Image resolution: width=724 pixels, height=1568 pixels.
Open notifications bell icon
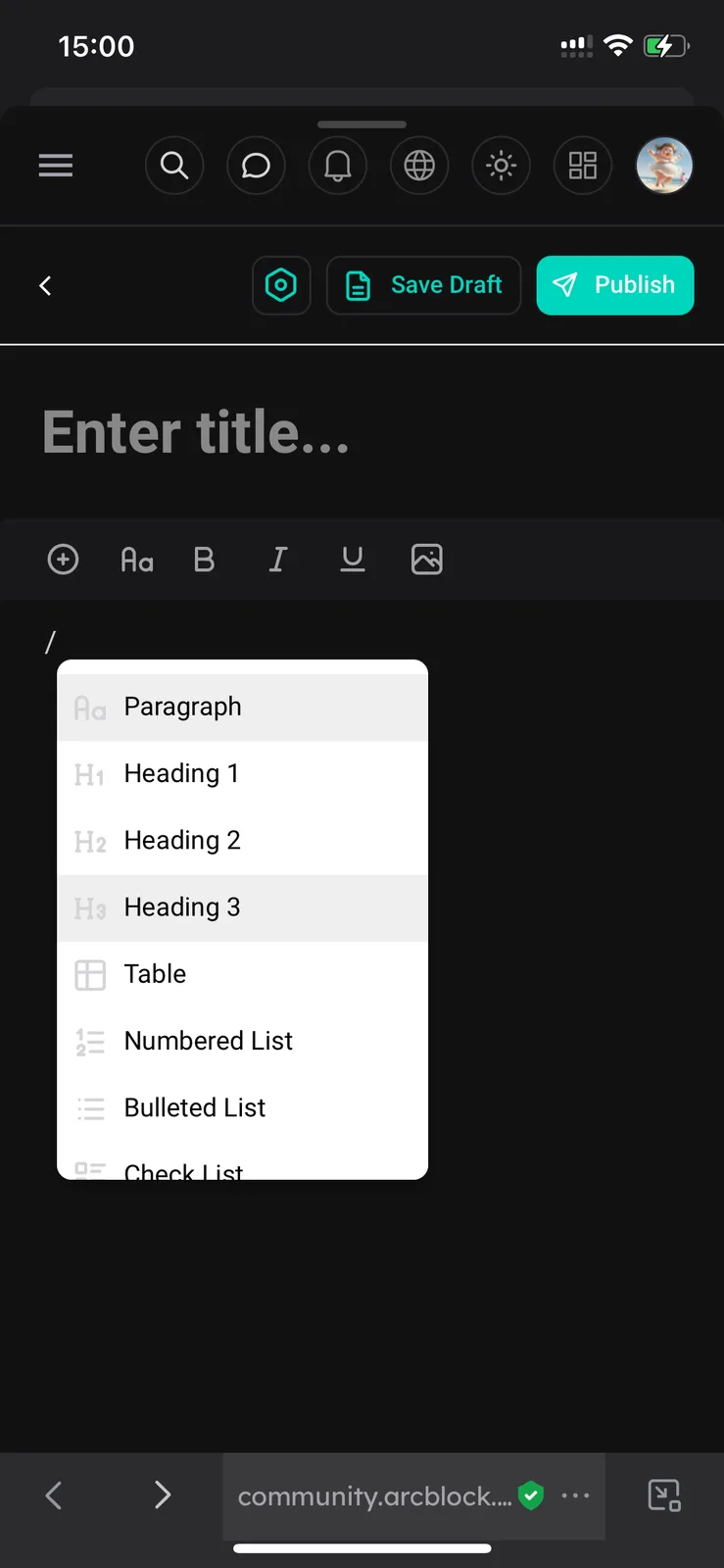[338, 166]
